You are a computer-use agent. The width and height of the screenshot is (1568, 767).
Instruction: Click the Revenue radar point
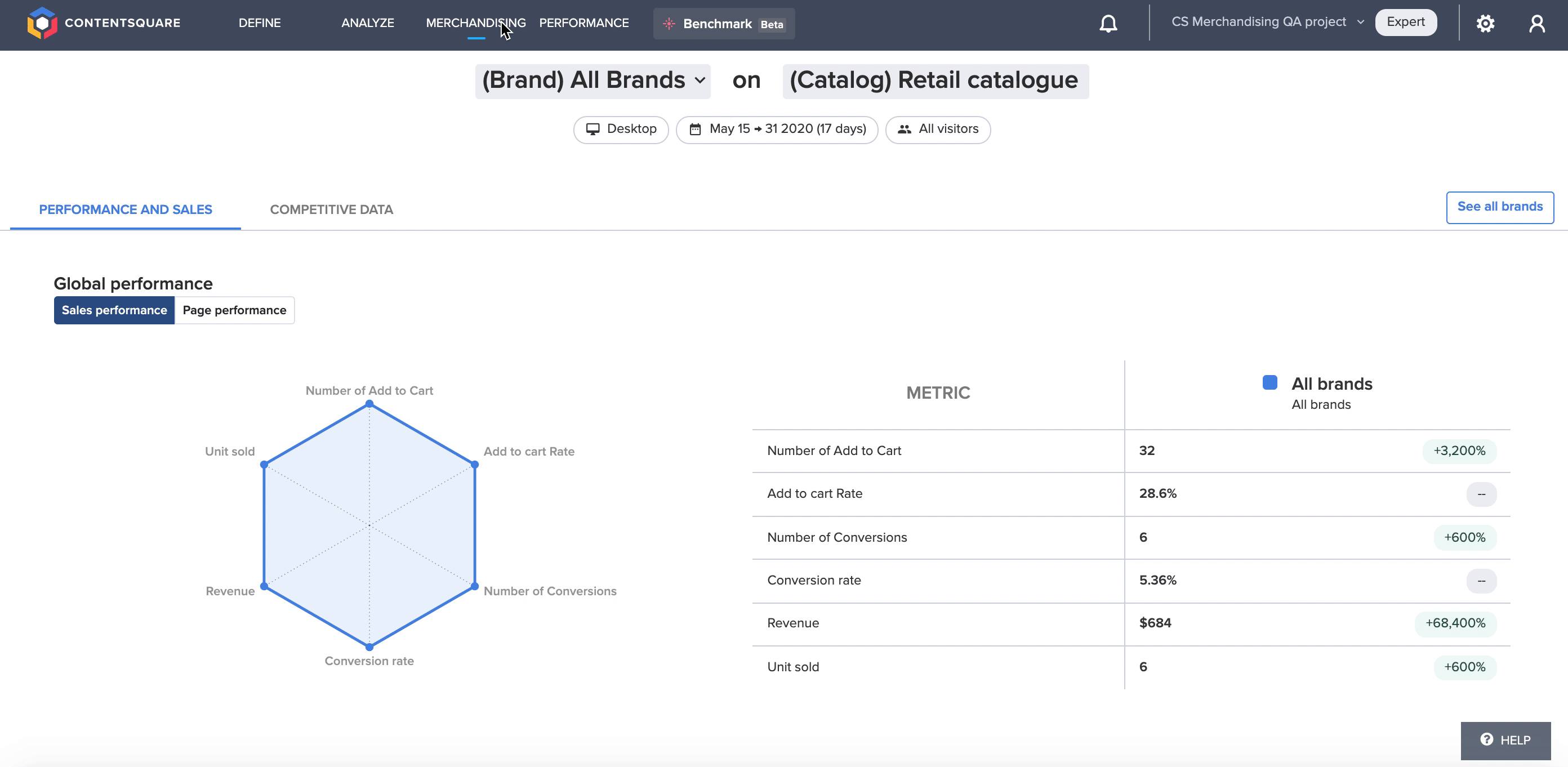pyautogui.click(x=264, y=586)
